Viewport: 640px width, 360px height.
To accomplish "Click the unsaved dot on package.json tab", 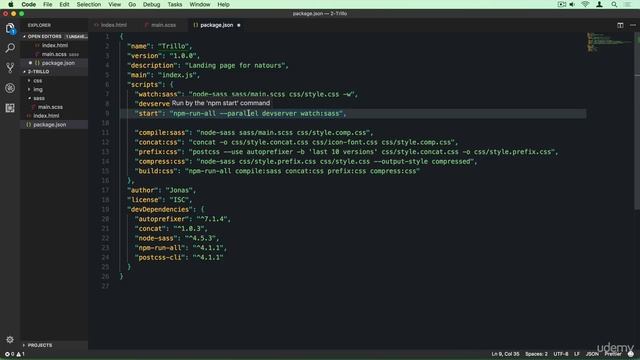I will (239, 25).
